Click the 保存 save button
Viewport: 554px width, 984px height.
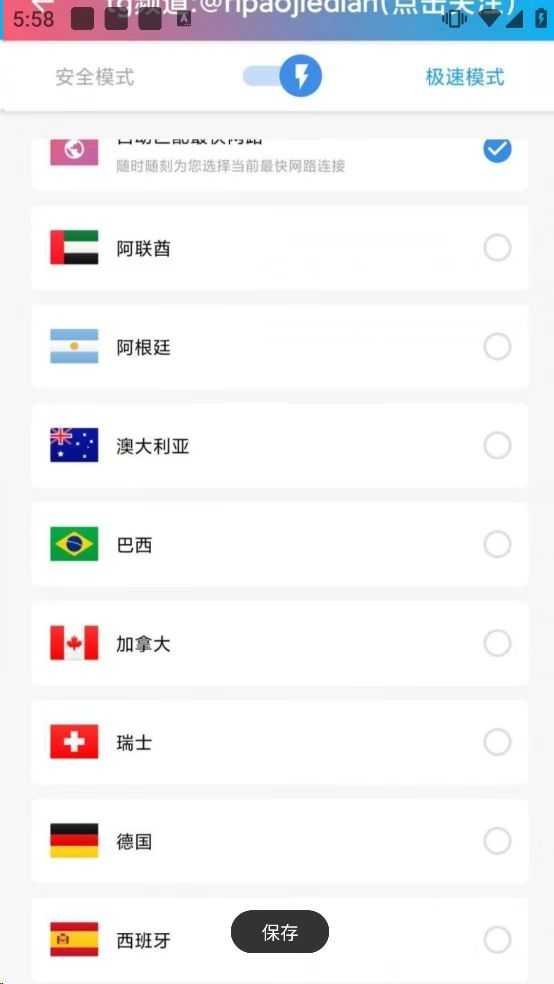pyautogui.click(x=280, y=932)
